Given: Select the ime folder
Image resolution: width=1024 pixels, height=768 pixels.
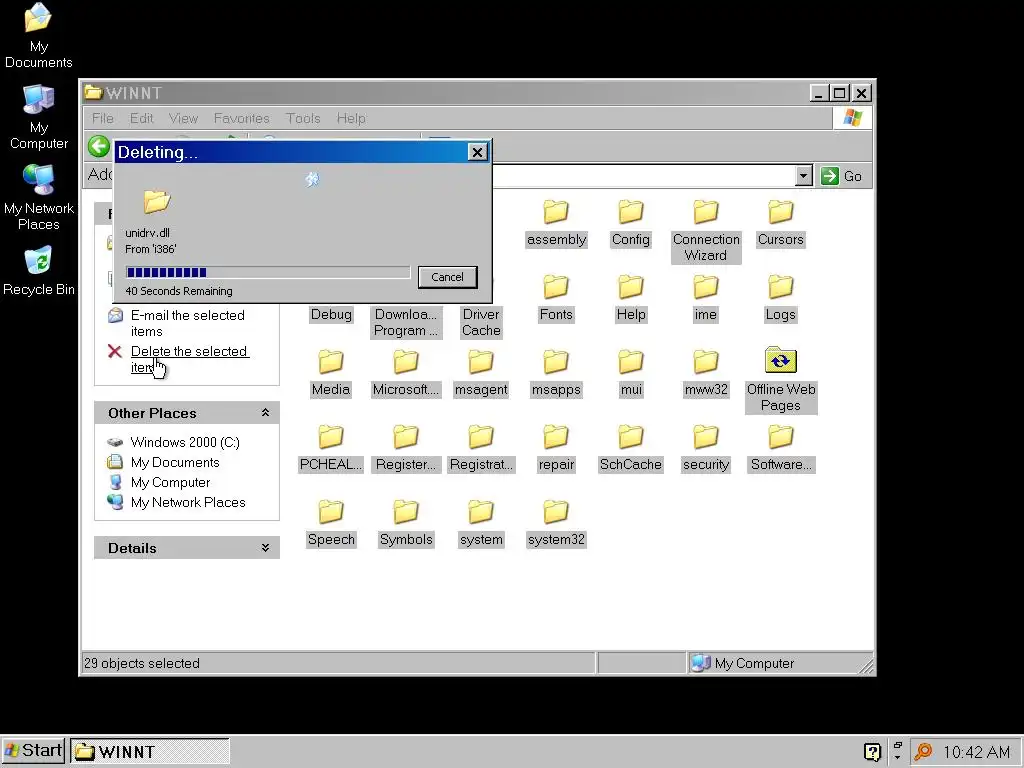Looking at the screenshot, I should [x=706, y=298].
